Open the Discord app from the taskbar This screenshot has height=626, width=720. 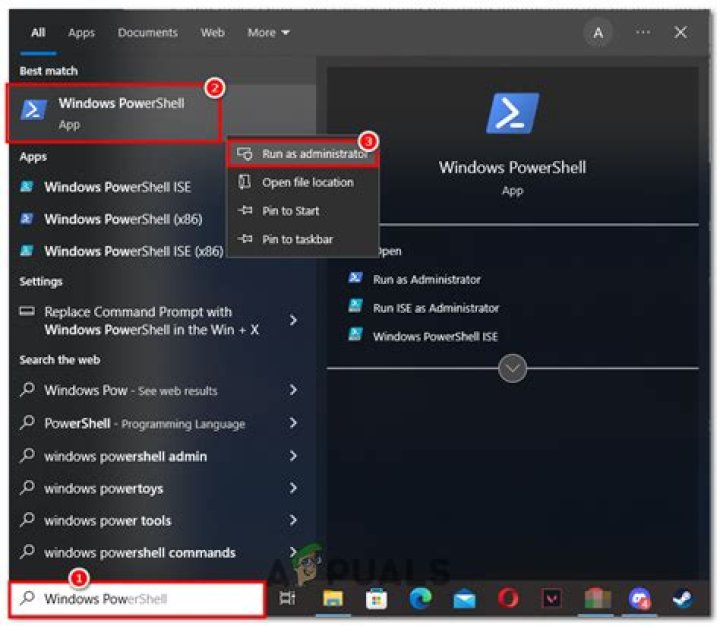(x=640, y=599)
